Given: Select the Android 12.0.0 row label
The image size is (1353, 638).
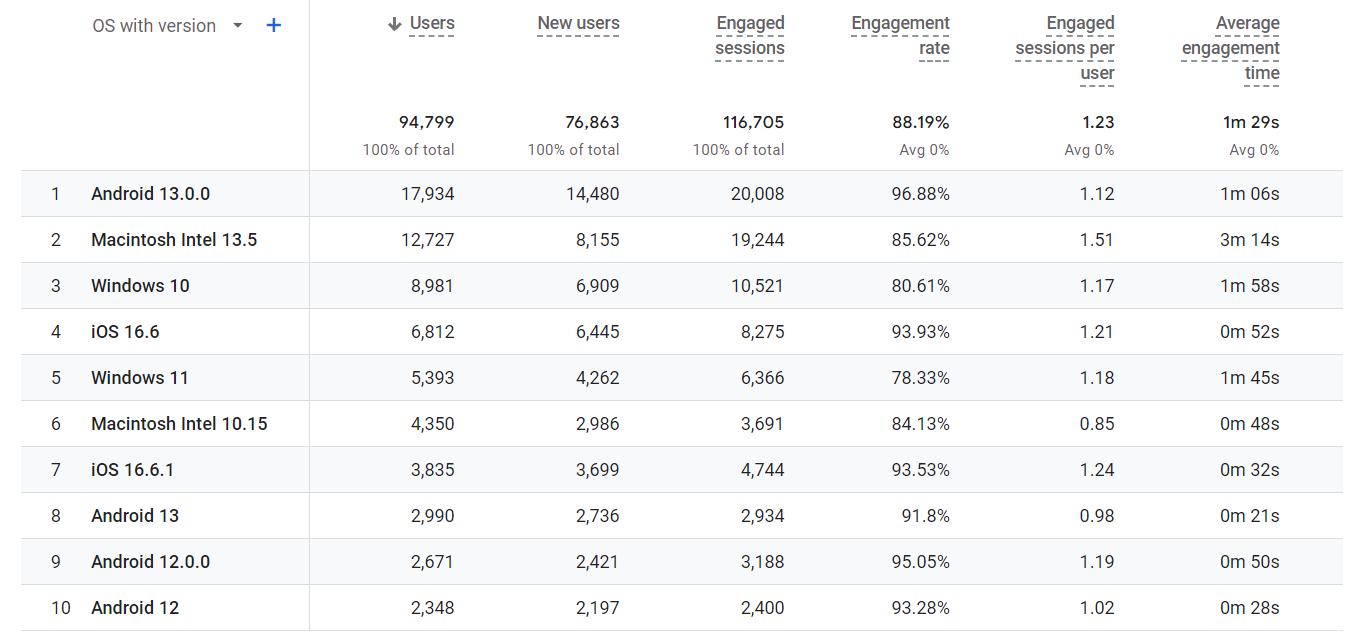Looking at the screenshot, I should 151,562.
